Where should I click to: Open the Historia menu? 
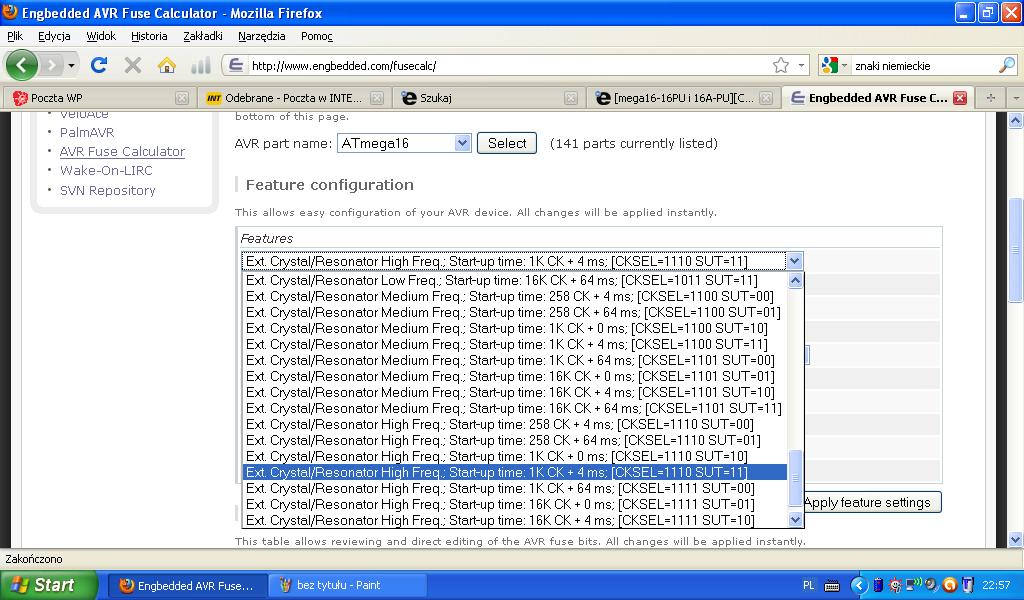tap(149, 36)
